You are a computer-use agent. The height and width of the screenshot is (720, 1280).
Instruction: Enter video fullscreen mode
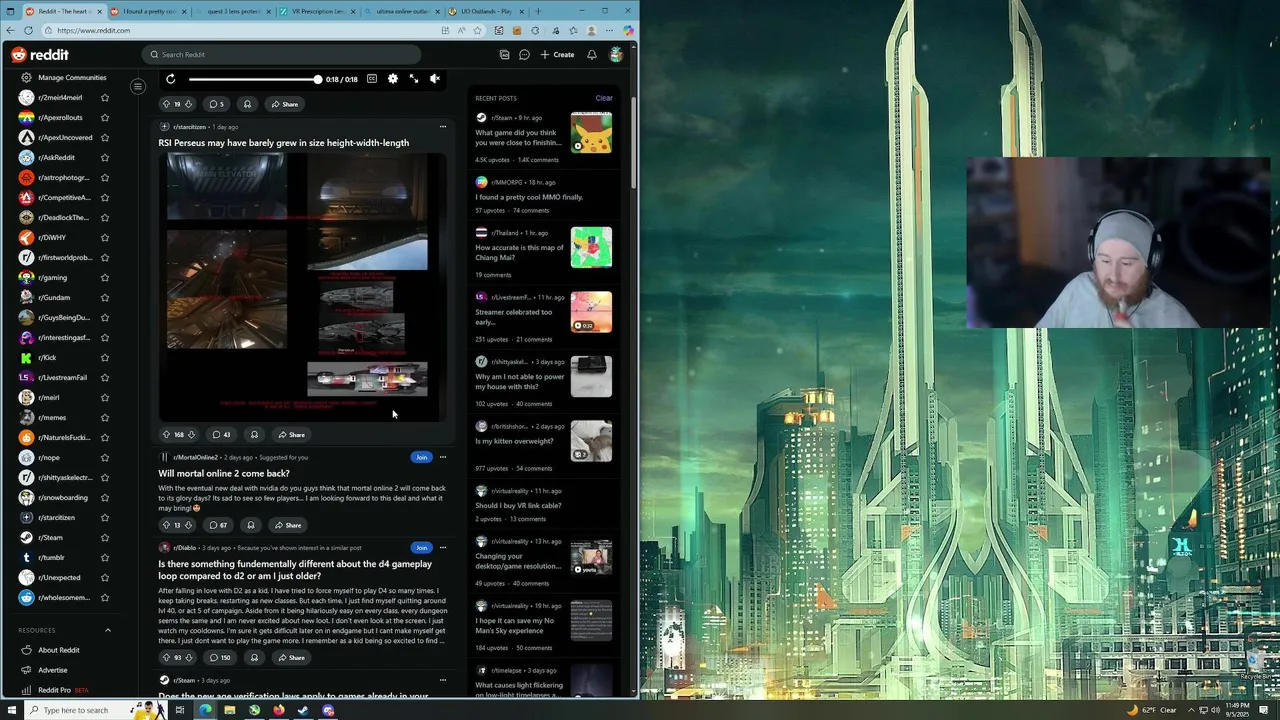click(x=414, y=79)
